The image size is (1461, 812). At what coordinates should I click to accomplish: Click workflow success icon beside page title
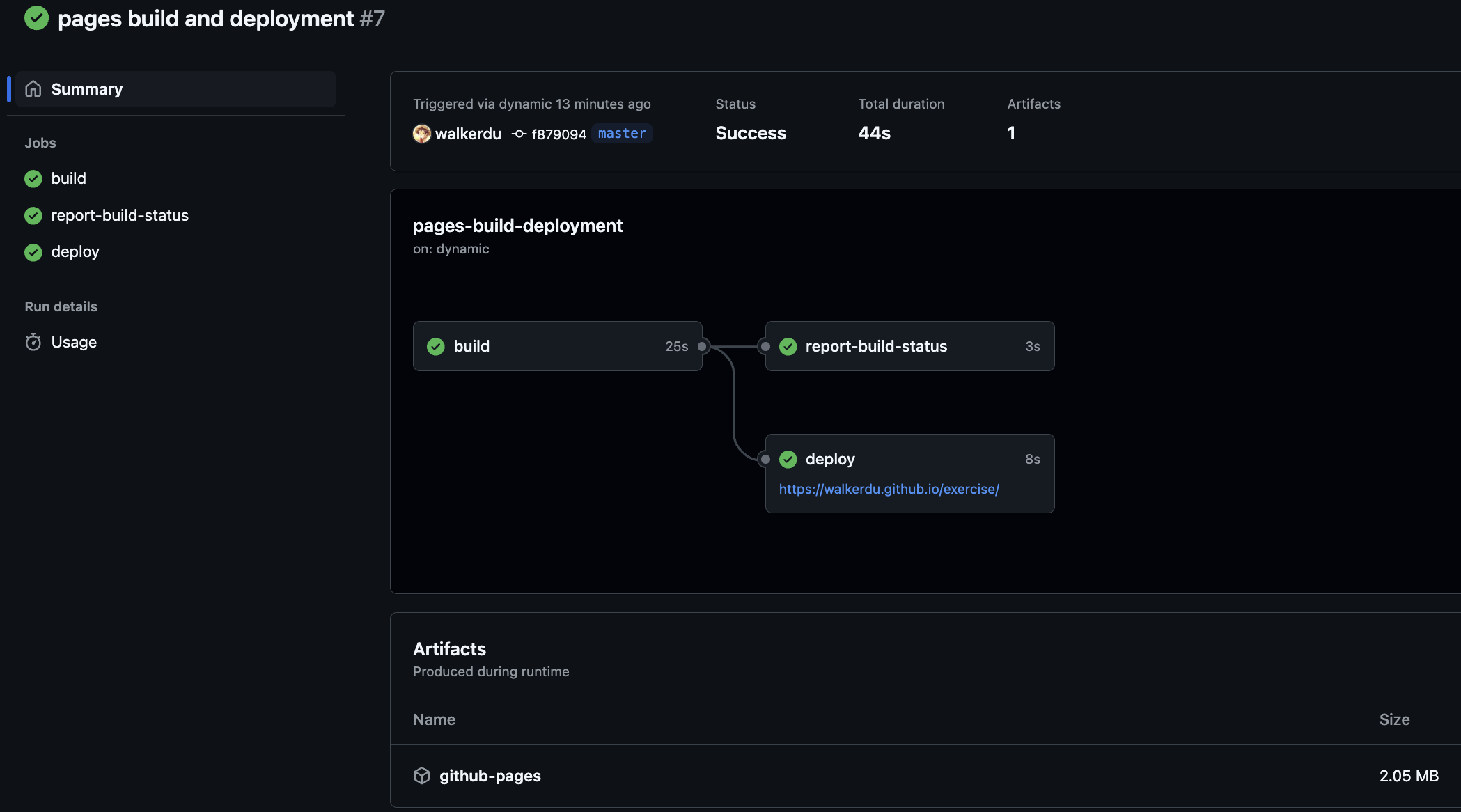36,18
